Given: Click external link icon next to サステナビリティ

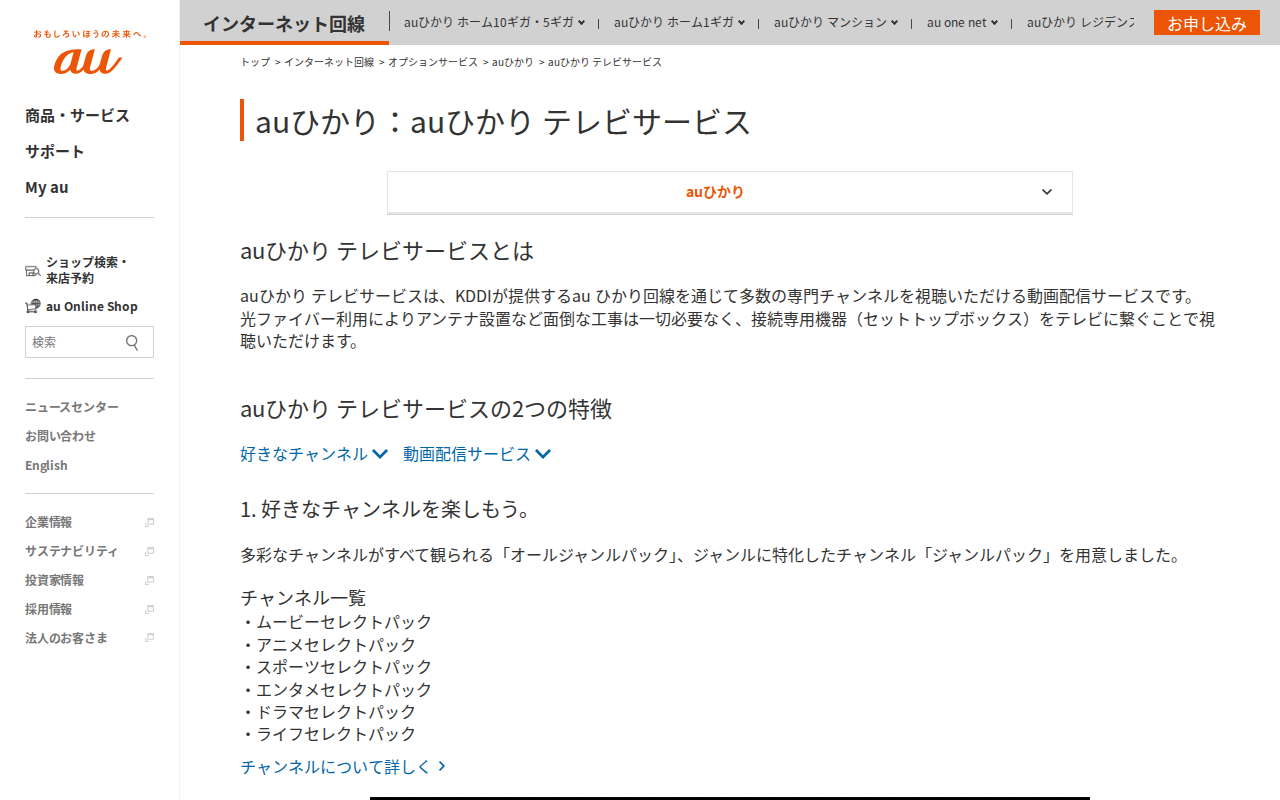Looking at the screenshot, I should click(x=149, y=551).
